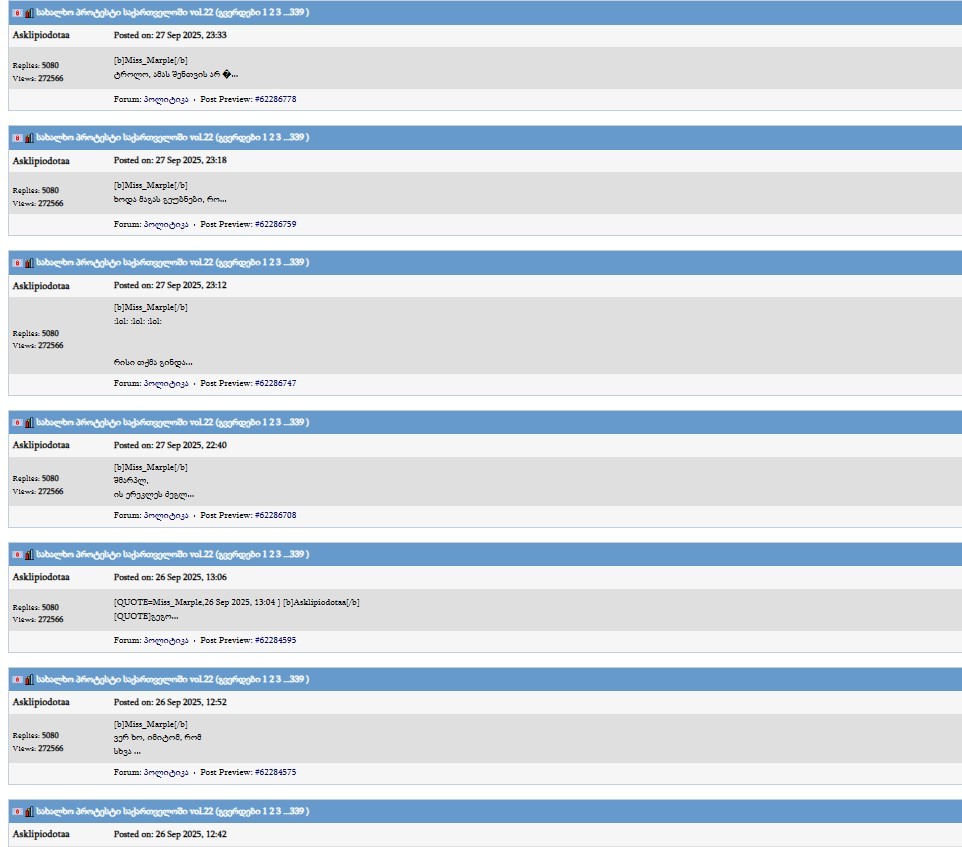Go to page 3 in the 12:52 post title

point(279,679)
